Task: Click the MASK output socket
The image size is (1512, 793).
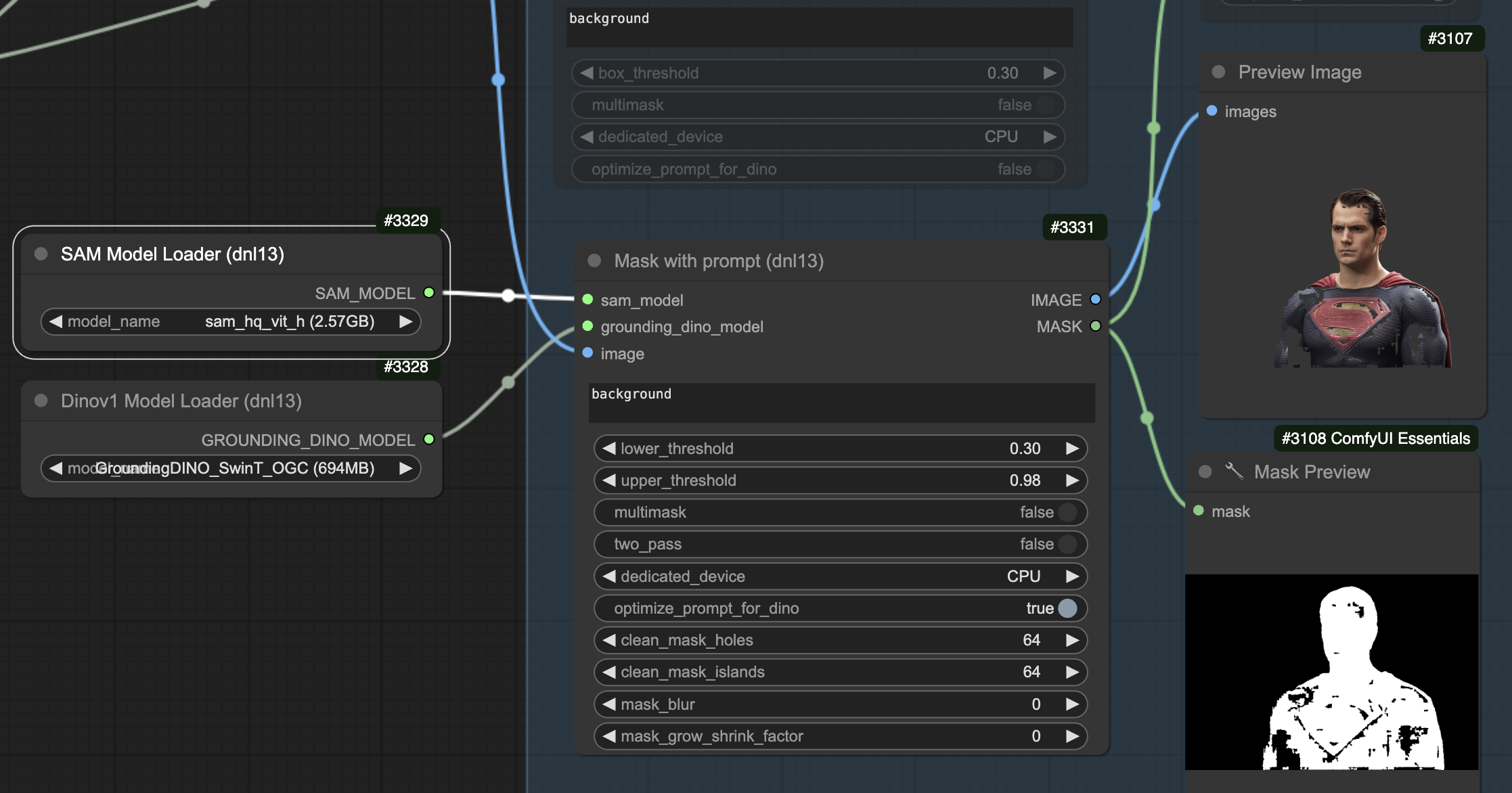Action: [1095, 326]
